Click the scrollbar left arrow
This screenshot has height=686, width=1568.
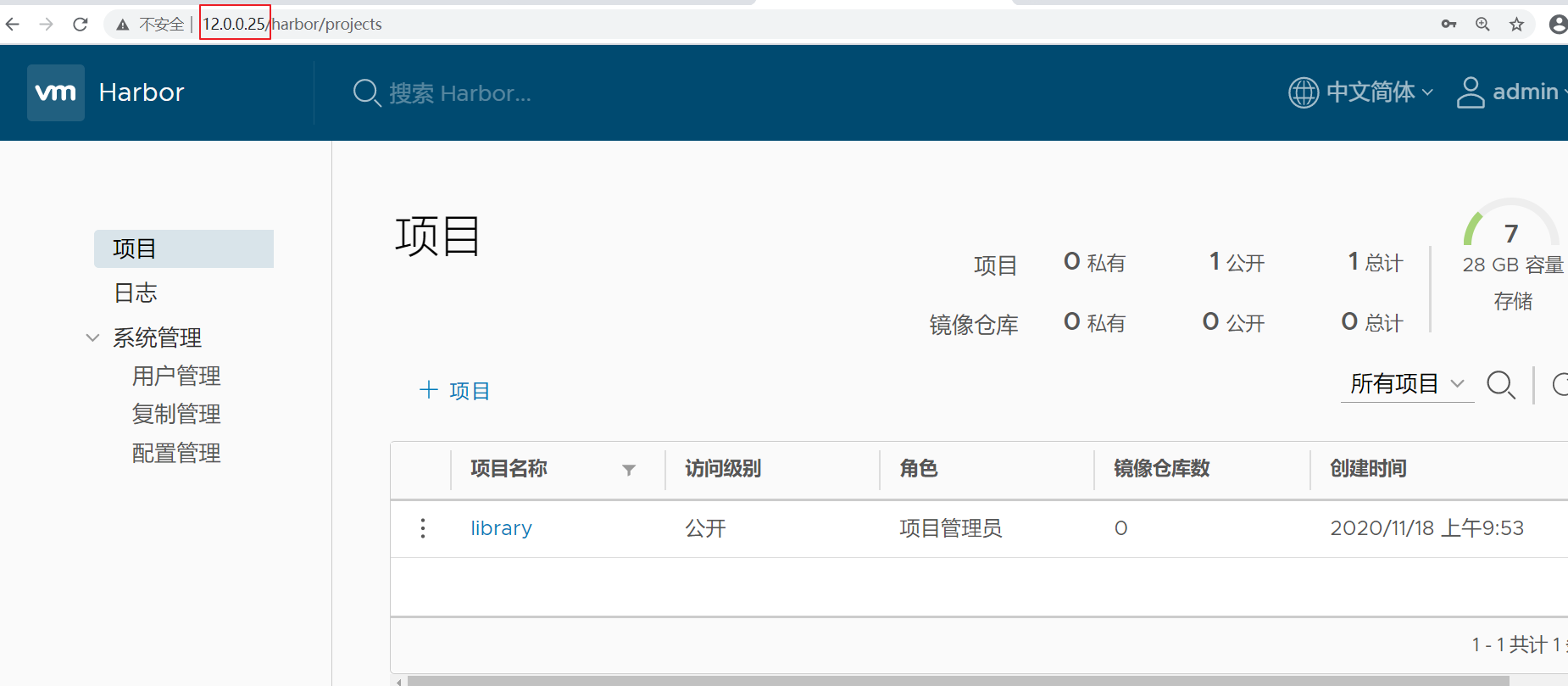398,681
